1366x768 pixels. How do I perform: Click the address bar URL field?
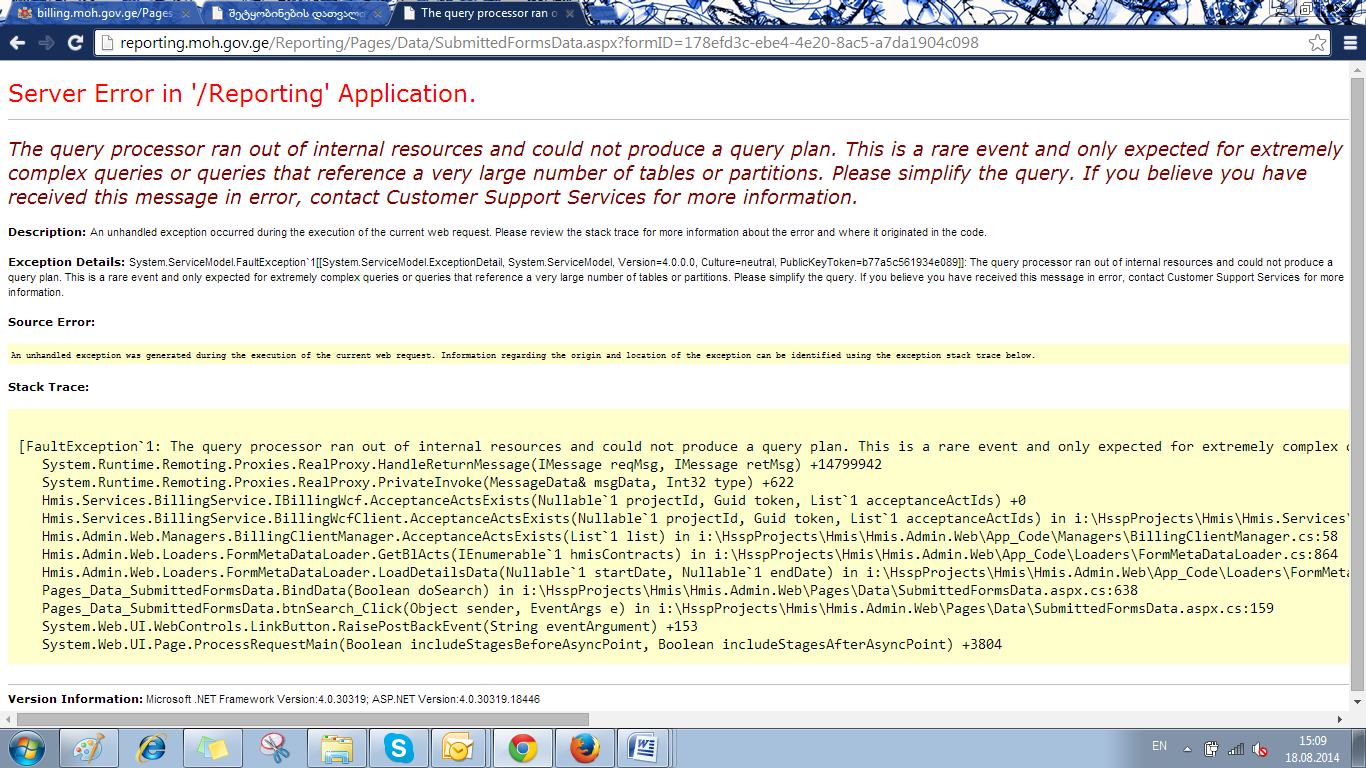pyautogui.click(x=700, y=43)
